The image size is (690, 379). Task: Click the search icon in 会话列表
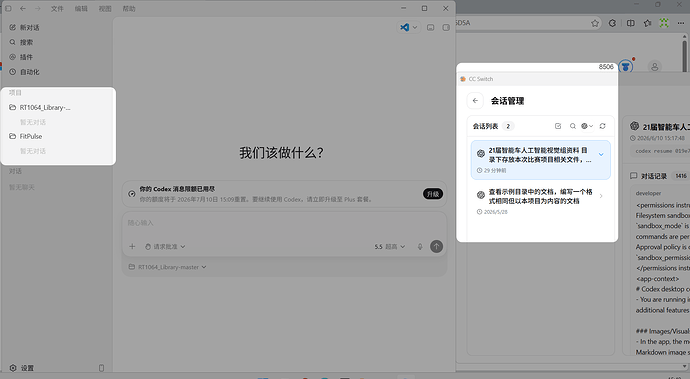[x=573, y=126]
